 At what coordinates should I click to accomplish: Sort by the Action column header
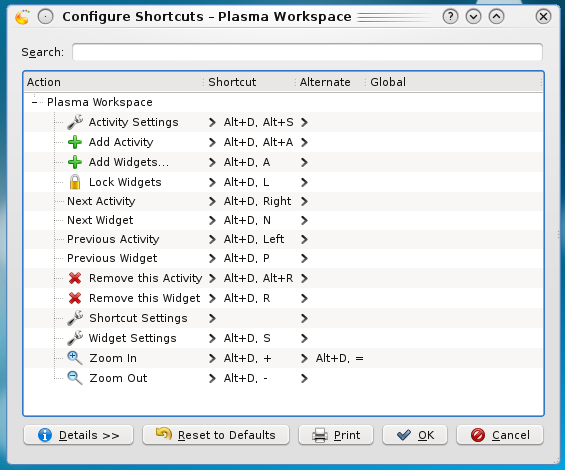[114, 82]
